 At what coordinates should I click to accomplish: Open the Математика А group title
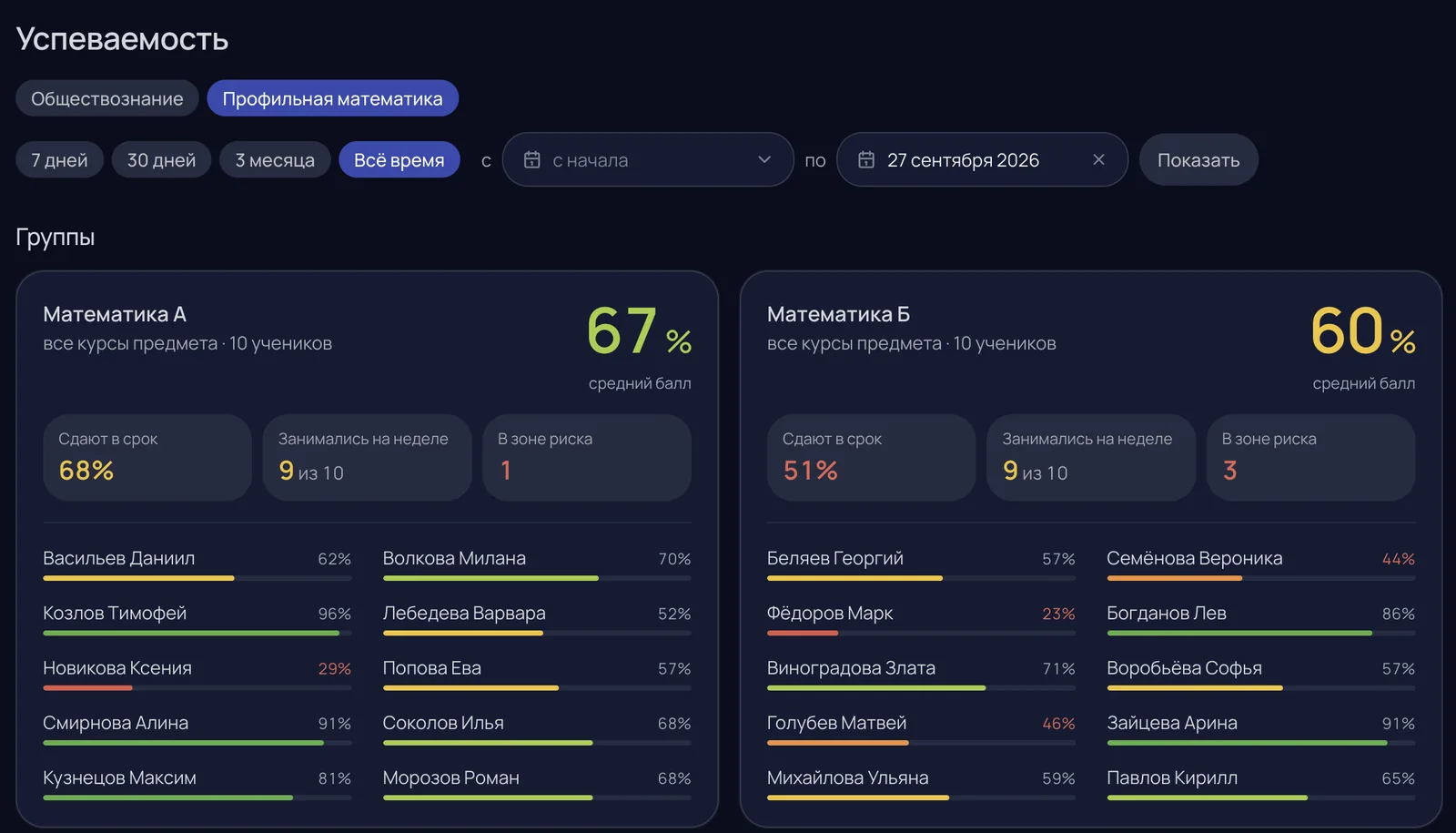coord(115,314)
